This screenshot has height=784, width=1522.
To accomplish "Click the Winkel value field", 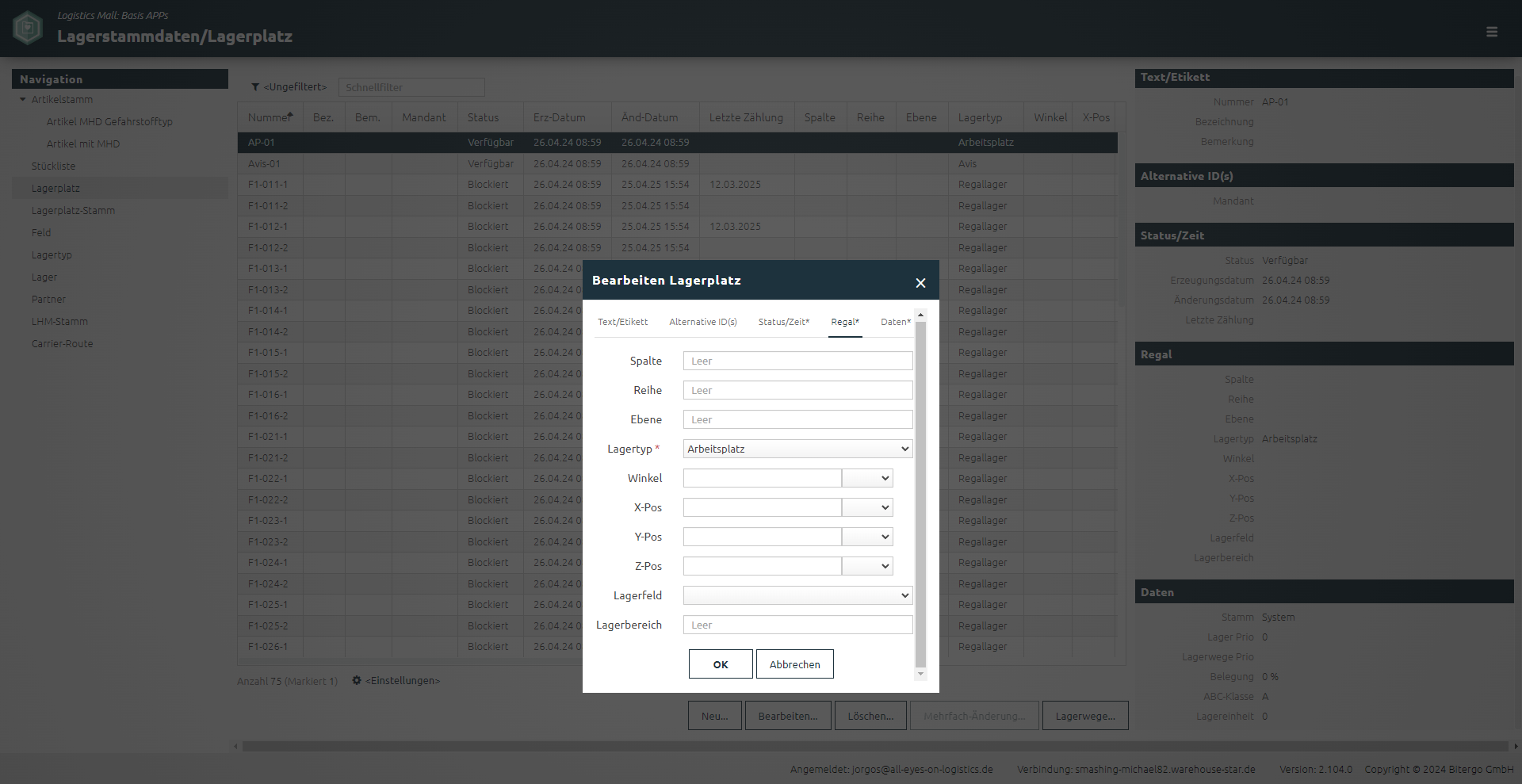I will click(x=762, y=478).
